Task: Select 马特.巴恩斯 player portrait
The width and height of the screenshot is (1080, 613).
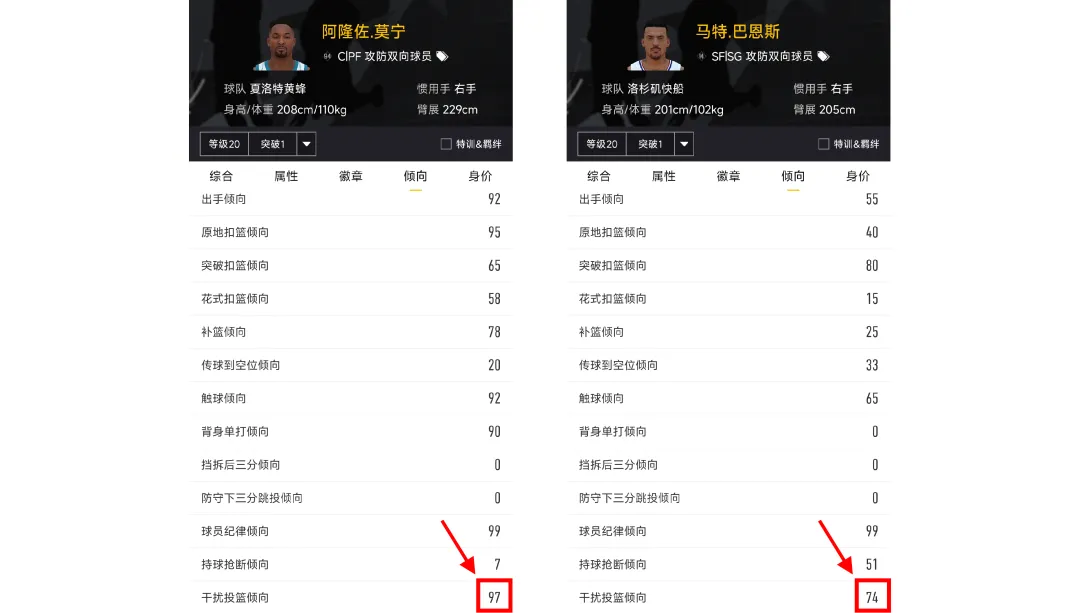Action: [655, 46]
